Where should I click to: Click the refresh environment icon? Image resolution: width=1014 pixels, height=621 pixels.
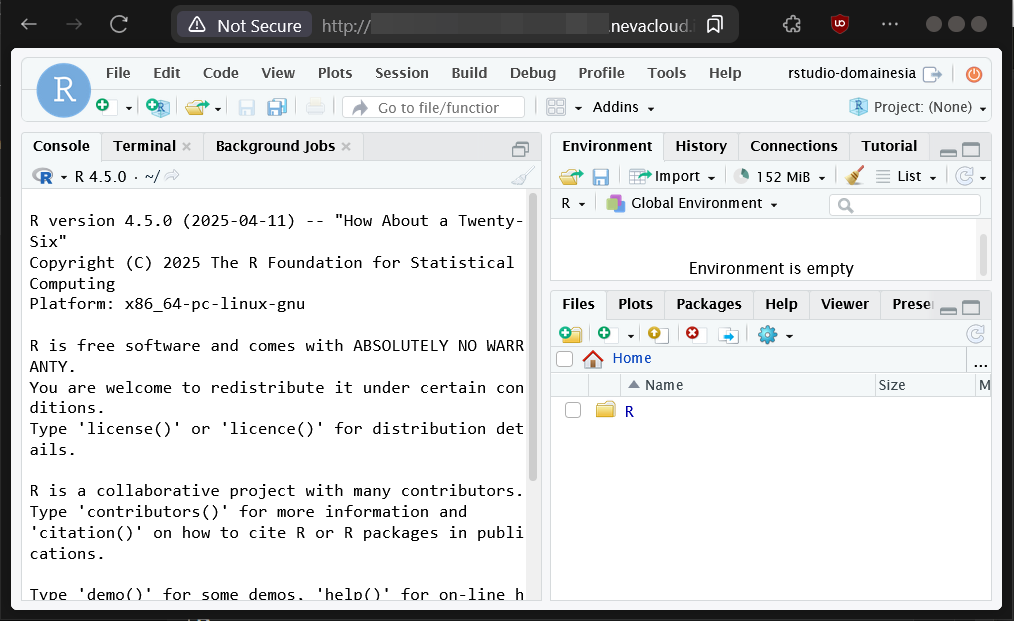(964, 176)
